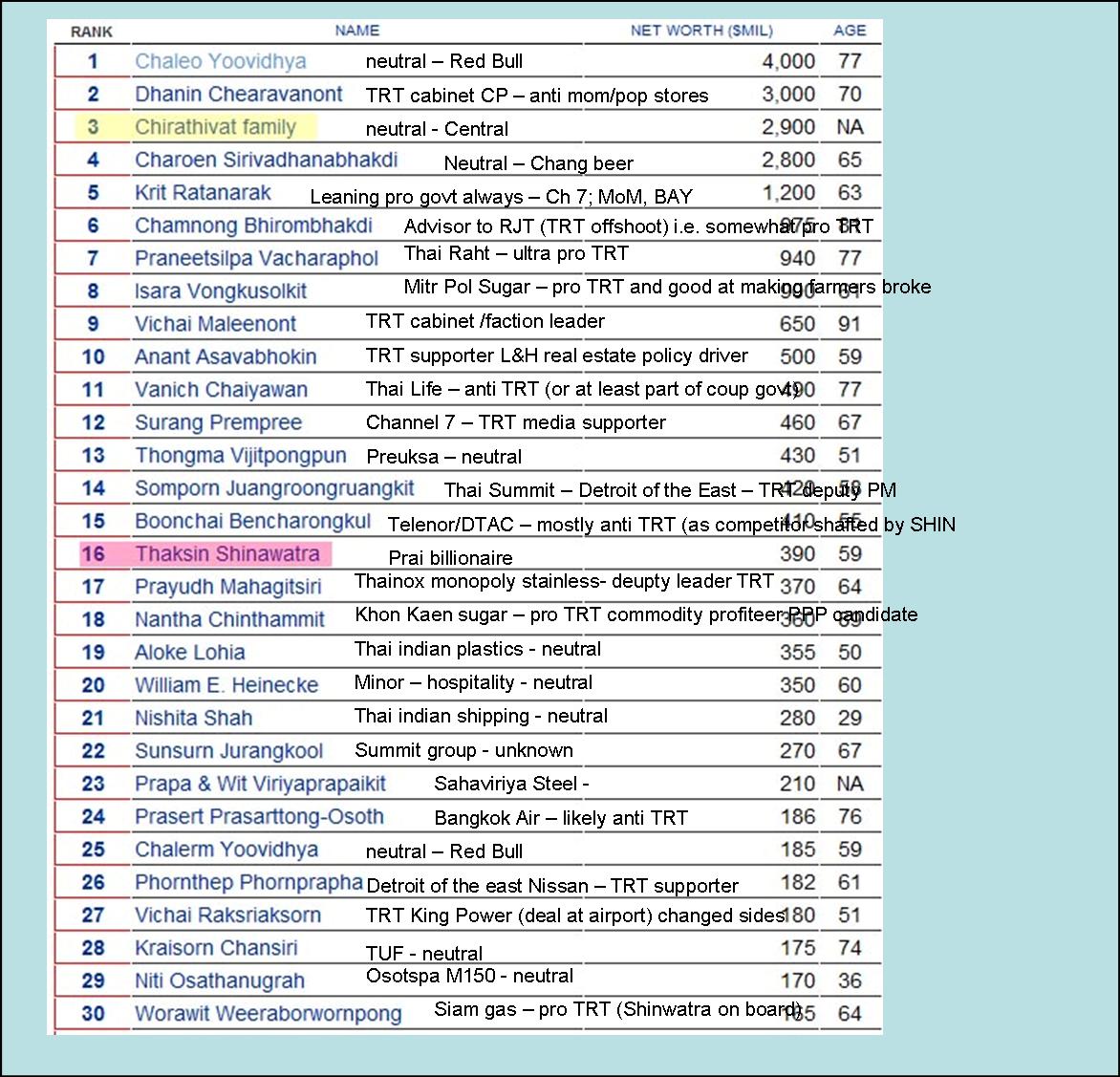Click the Chalerm Yoovidhya name link
Viewport: 1120px width, 1077px height.
coord(226,850)
